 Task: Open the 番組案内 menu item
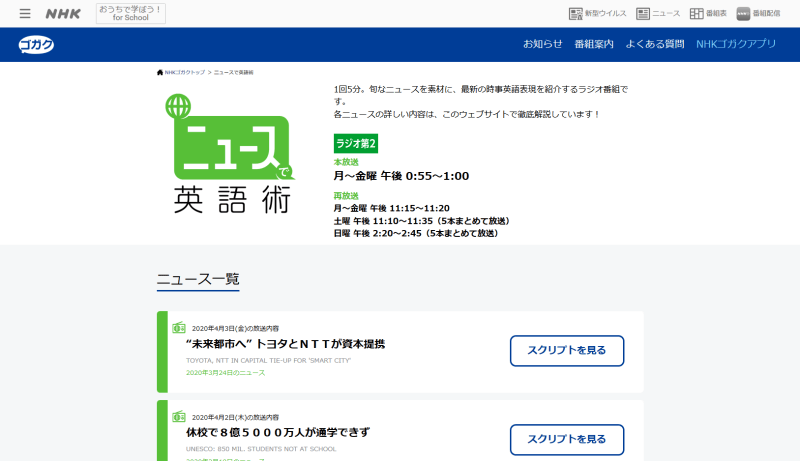tap(594, 44)
